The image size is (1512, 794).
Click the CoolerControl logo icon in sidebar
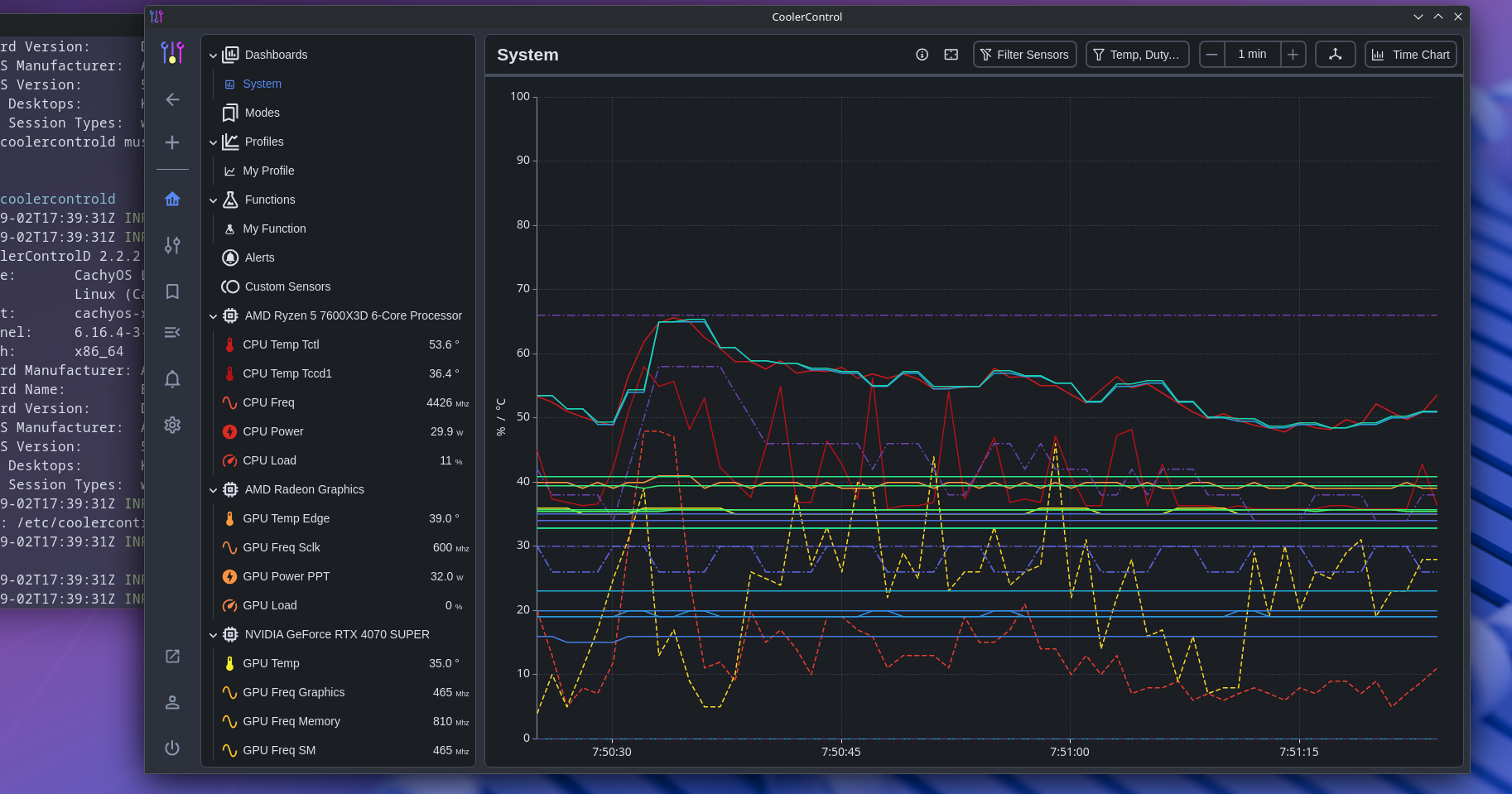point(172,53)
